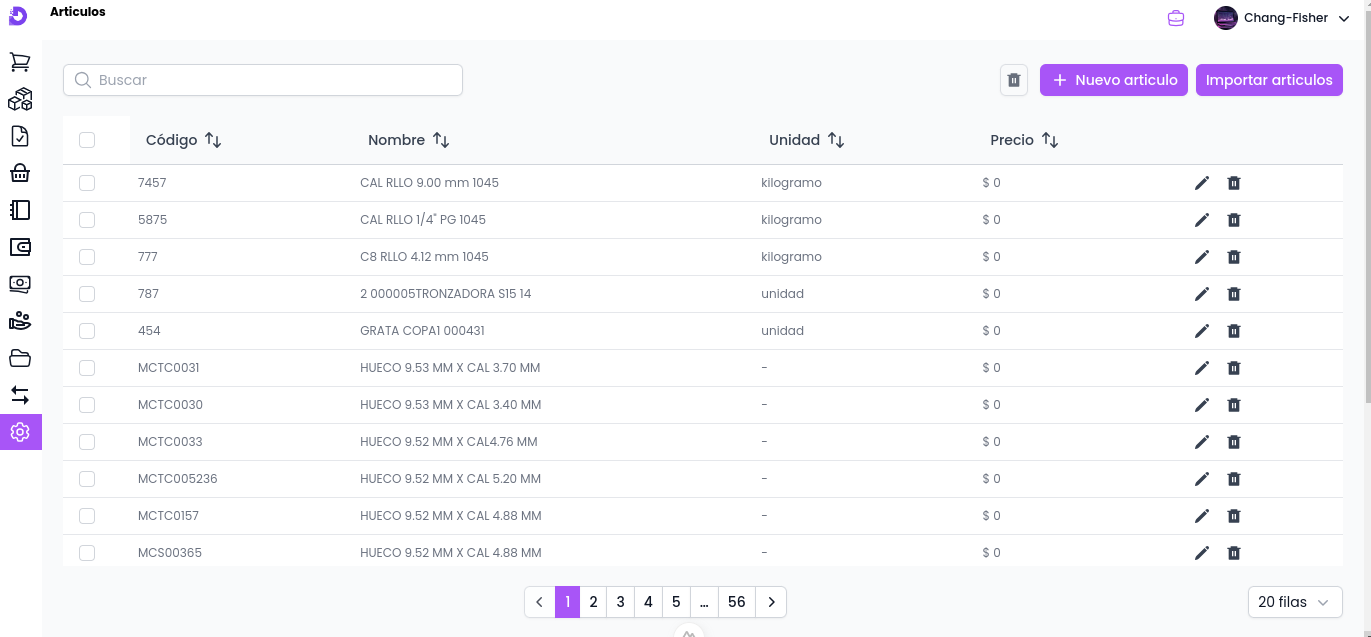Edit article 7457 with pencil icon
The width and height of the screenshot is (1371, 637).
click(x=1202, y=183)
